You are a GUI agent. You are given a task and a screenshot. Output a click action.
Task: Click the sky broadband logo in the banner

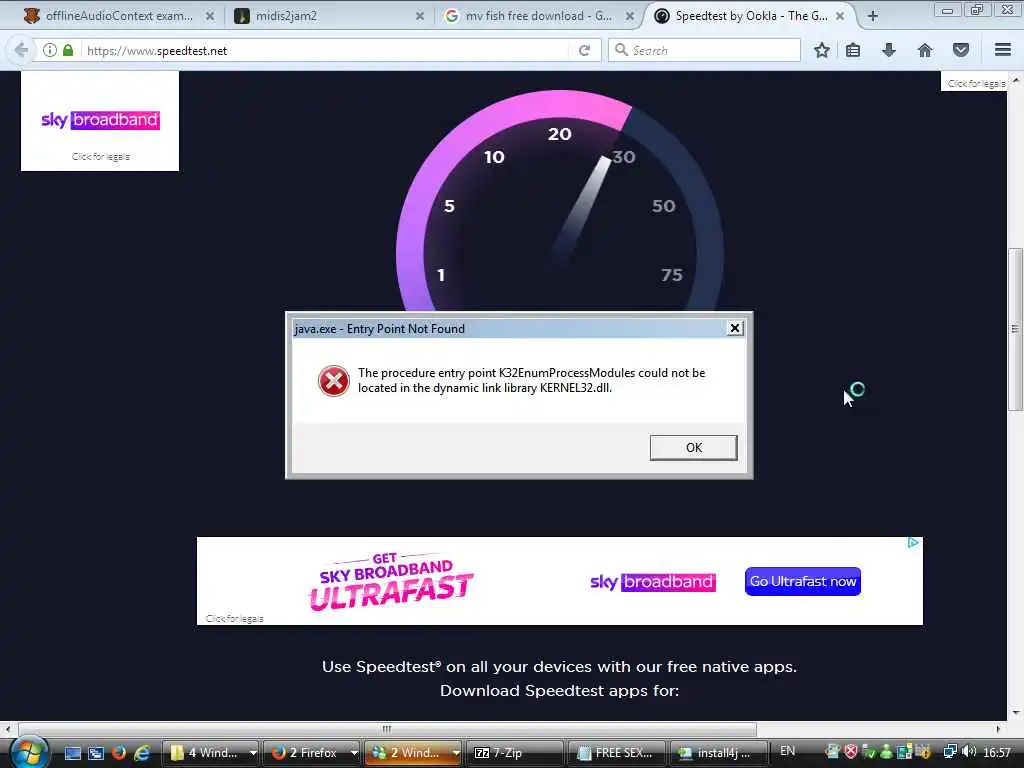(653, 582)
